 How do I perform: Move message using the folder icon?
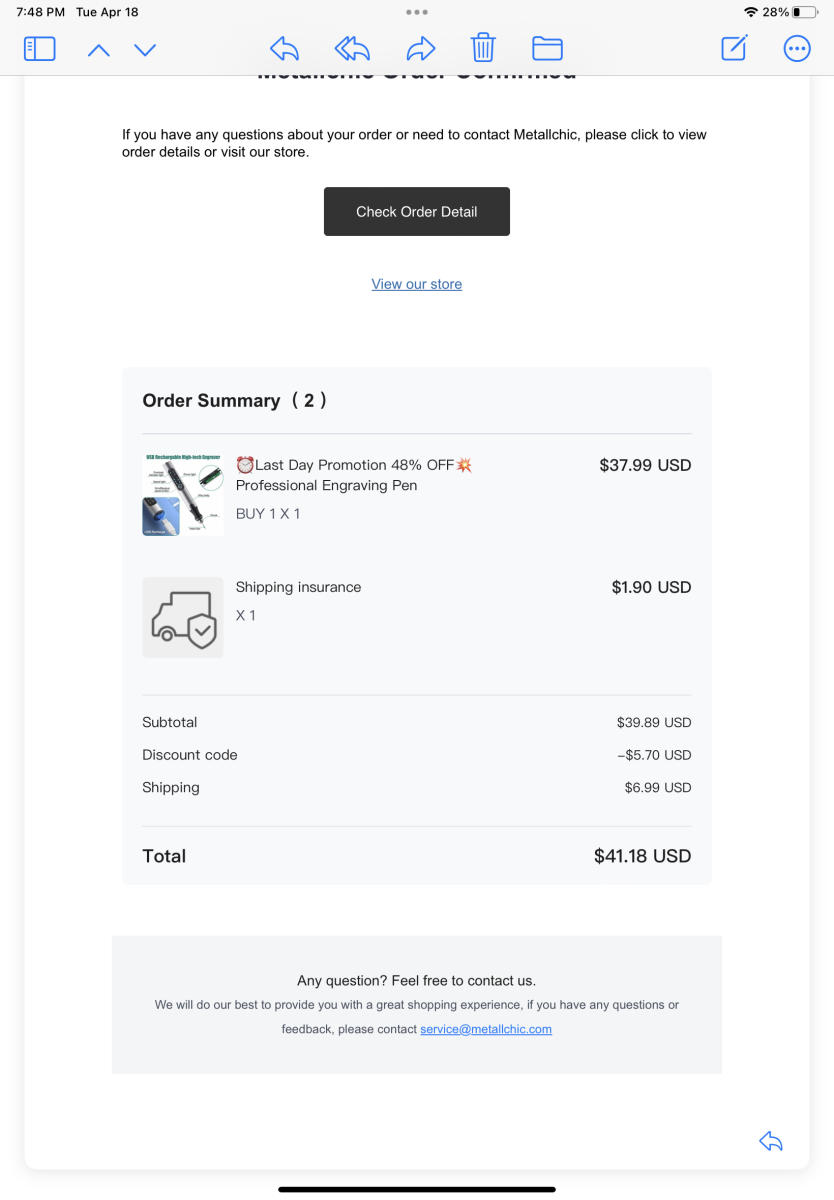pos(547,48)
